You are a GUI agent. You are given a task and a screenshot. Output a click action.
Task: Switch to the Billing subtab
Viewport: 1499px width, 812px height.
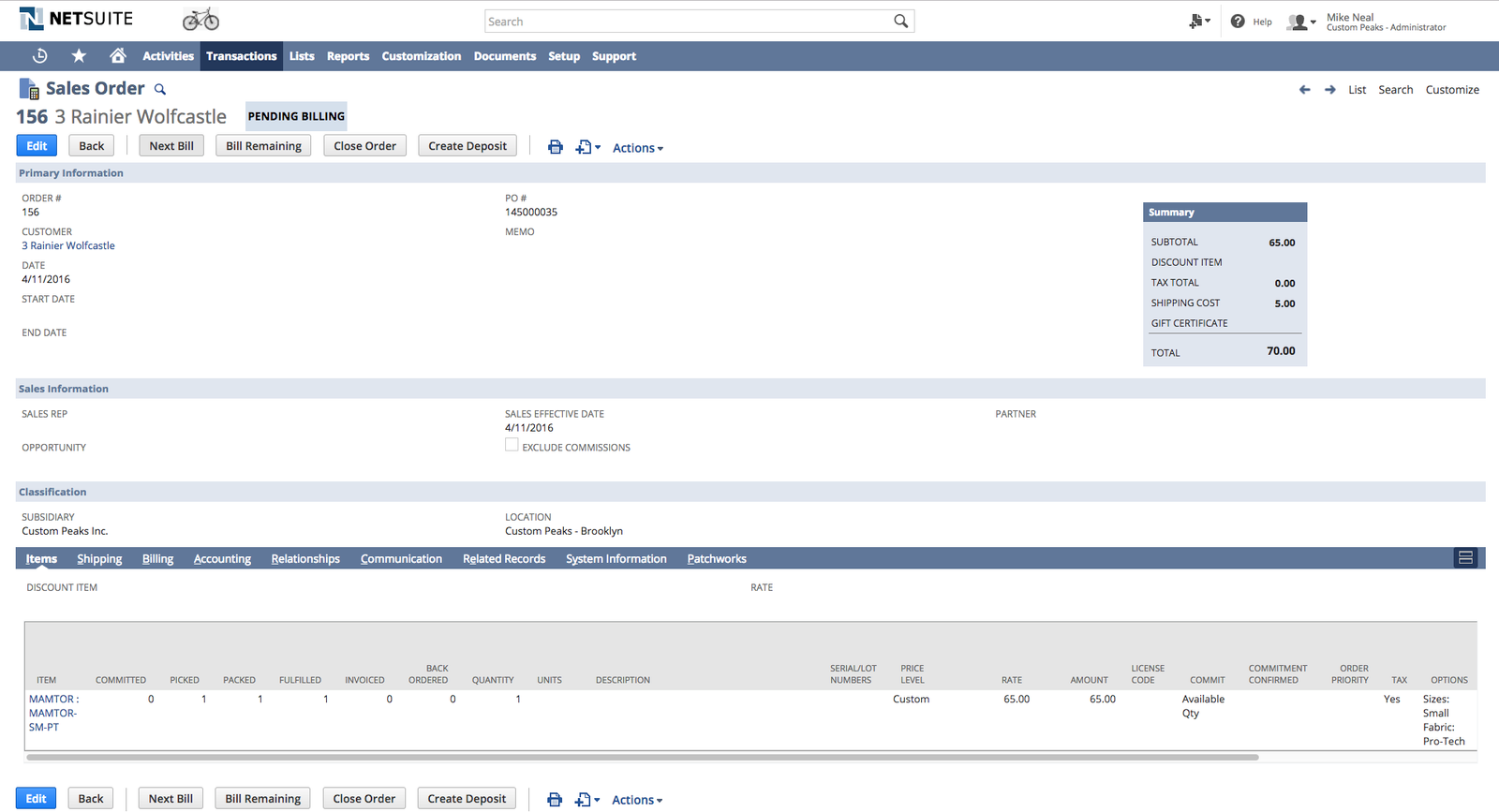point(157,559)
